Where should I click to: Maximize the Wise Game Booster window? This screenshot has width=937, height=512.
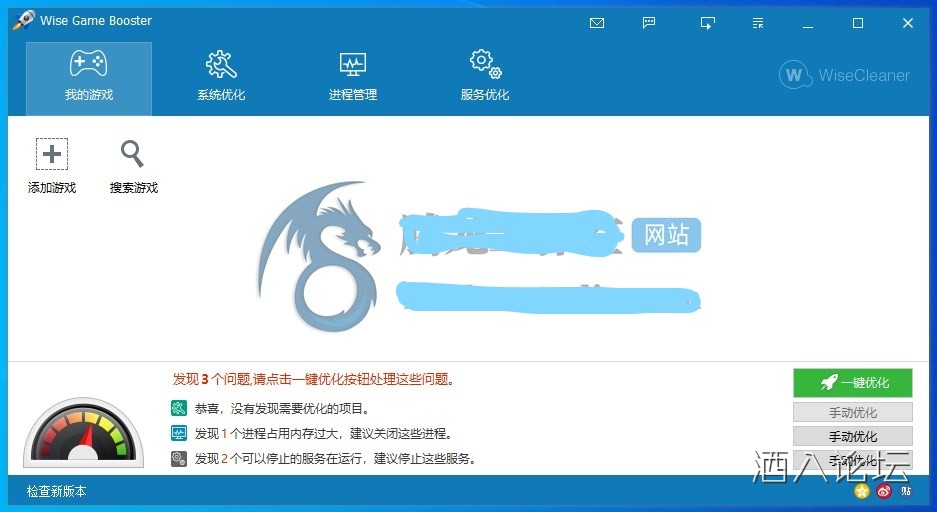click(858, 23)
